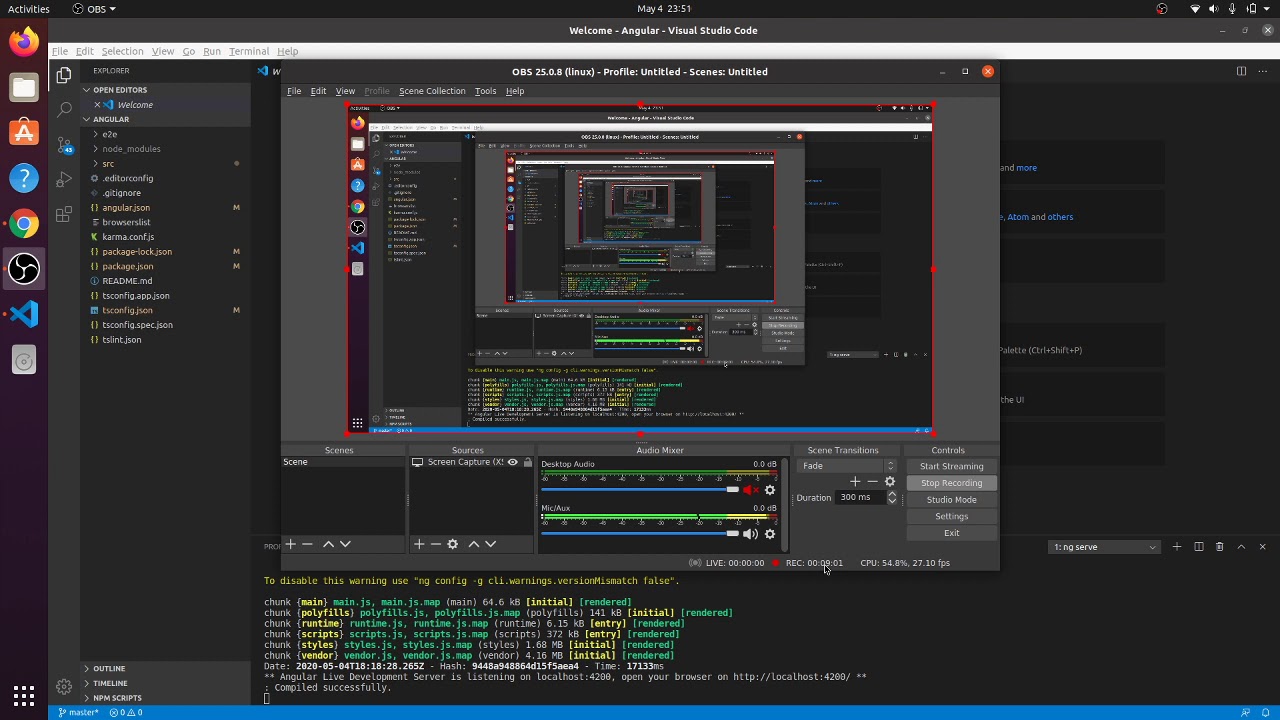Move the source down in OBS Sources panel
This screenshot has height=720, width=1280.
tap(490, 544)
